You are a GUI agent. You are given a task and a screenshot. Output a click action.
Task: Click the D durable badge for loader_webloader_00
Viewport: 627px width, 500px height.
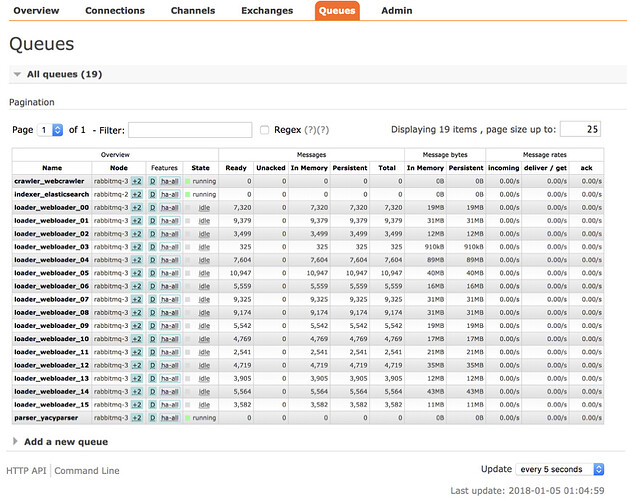click(x=152, y=208)
